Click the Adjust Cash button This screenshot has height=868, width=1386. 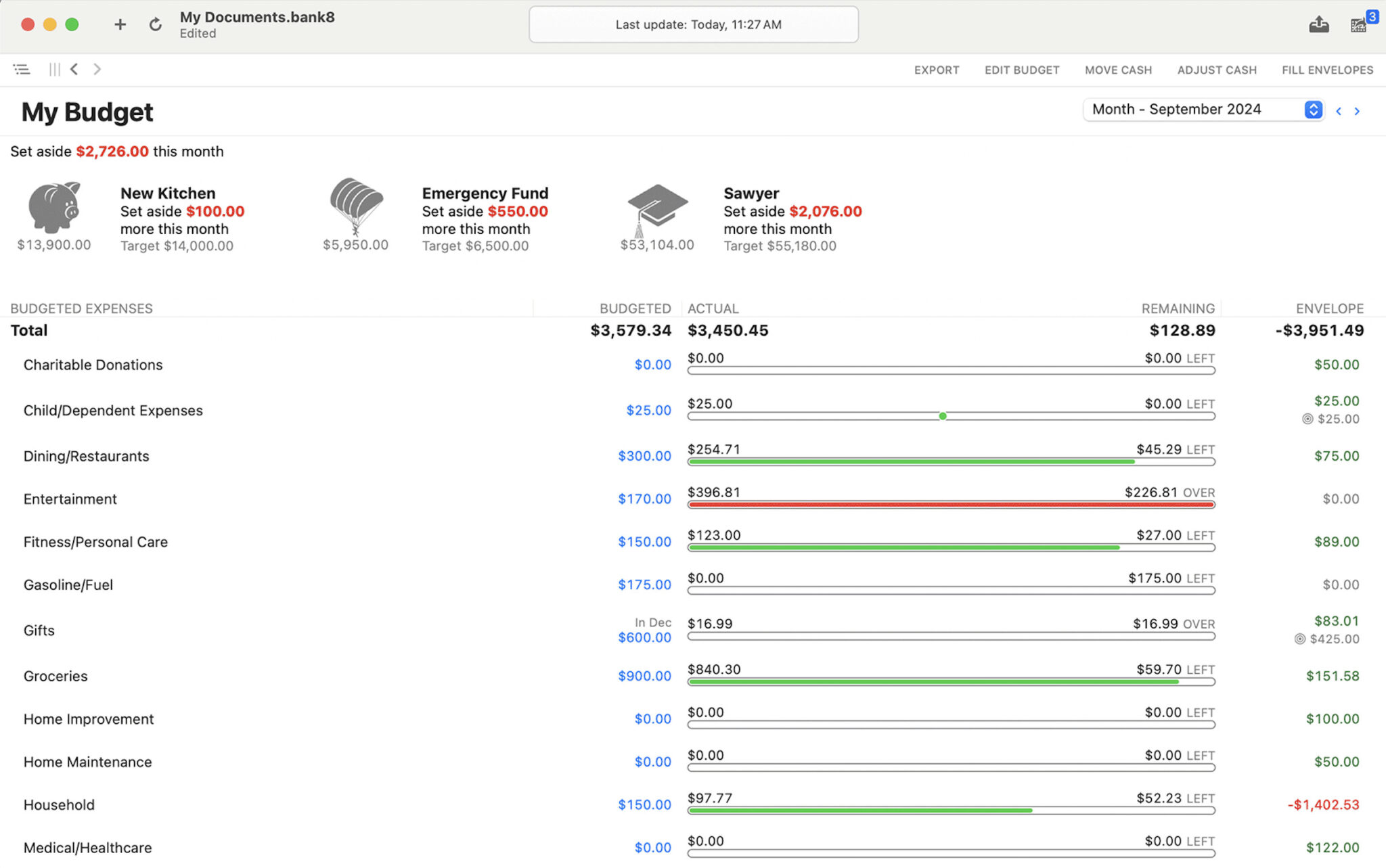point(1217,69)
